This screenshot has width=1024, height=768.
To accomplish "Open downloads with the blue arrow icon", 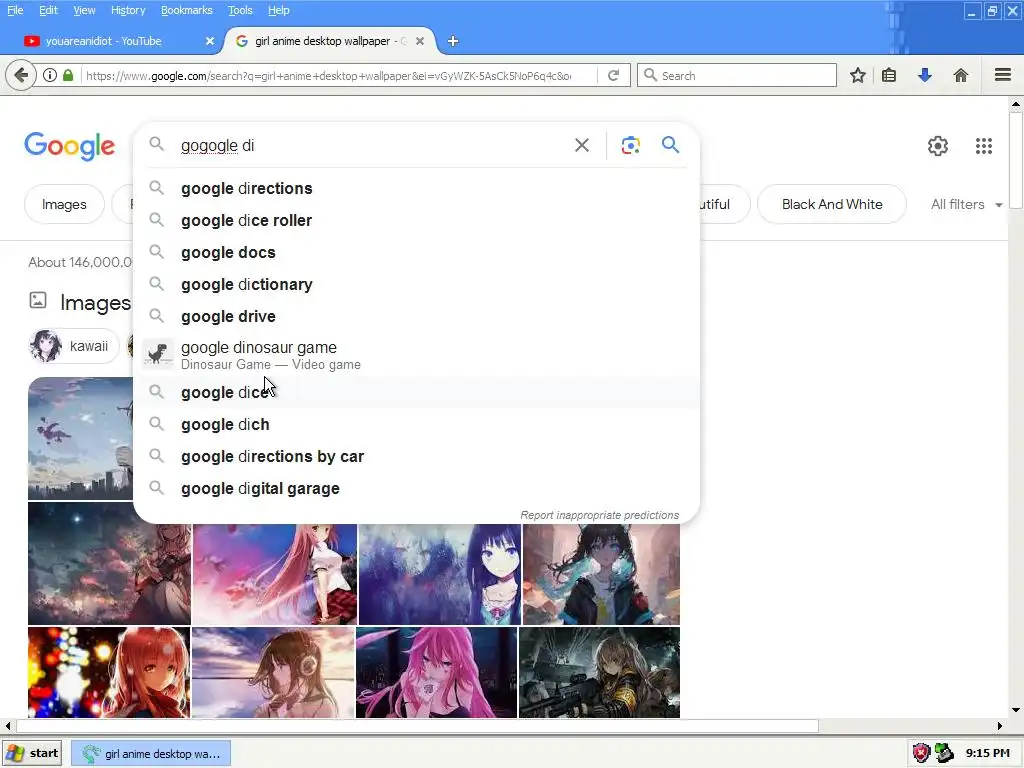I will coord(924,75).
